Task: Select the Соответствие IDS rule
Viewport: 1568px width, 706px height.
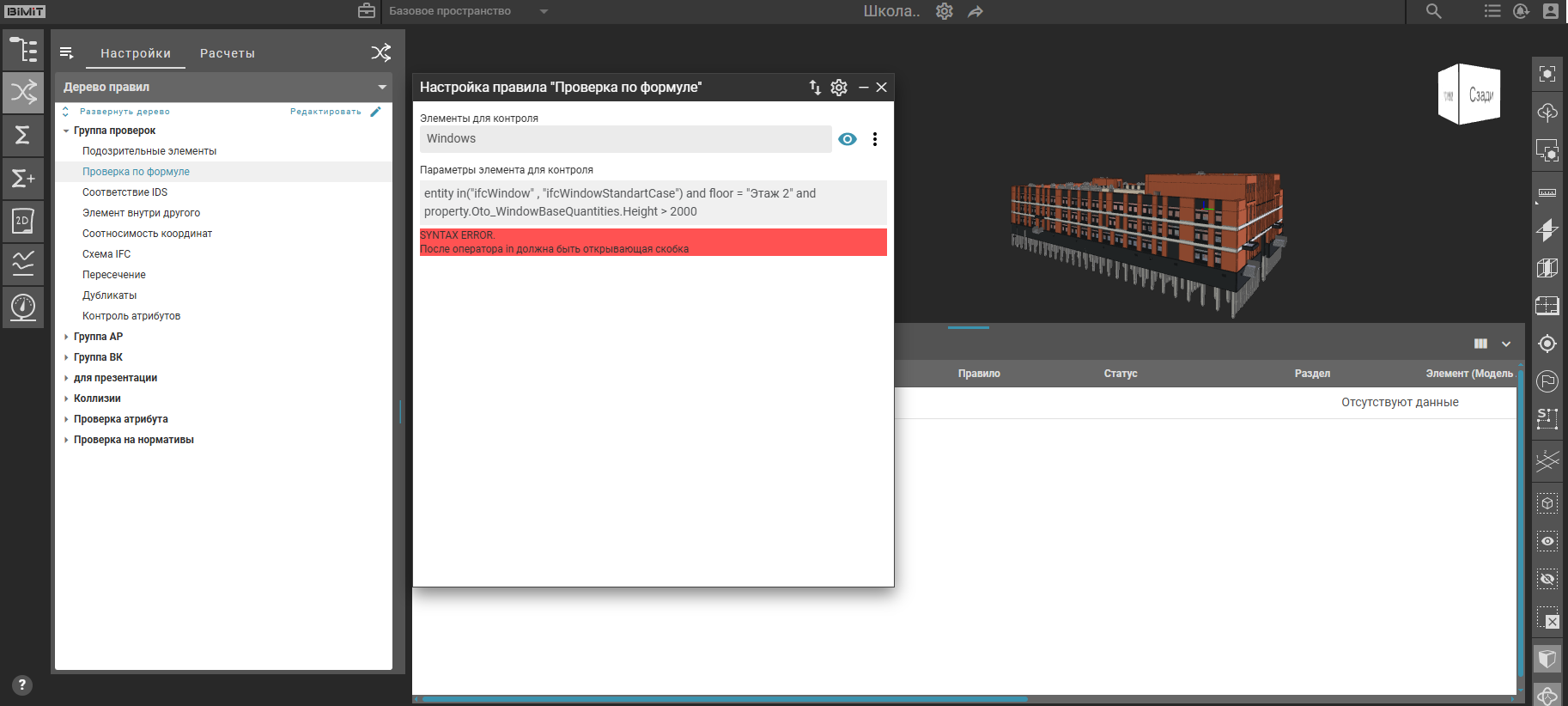Action: [125, 192]
